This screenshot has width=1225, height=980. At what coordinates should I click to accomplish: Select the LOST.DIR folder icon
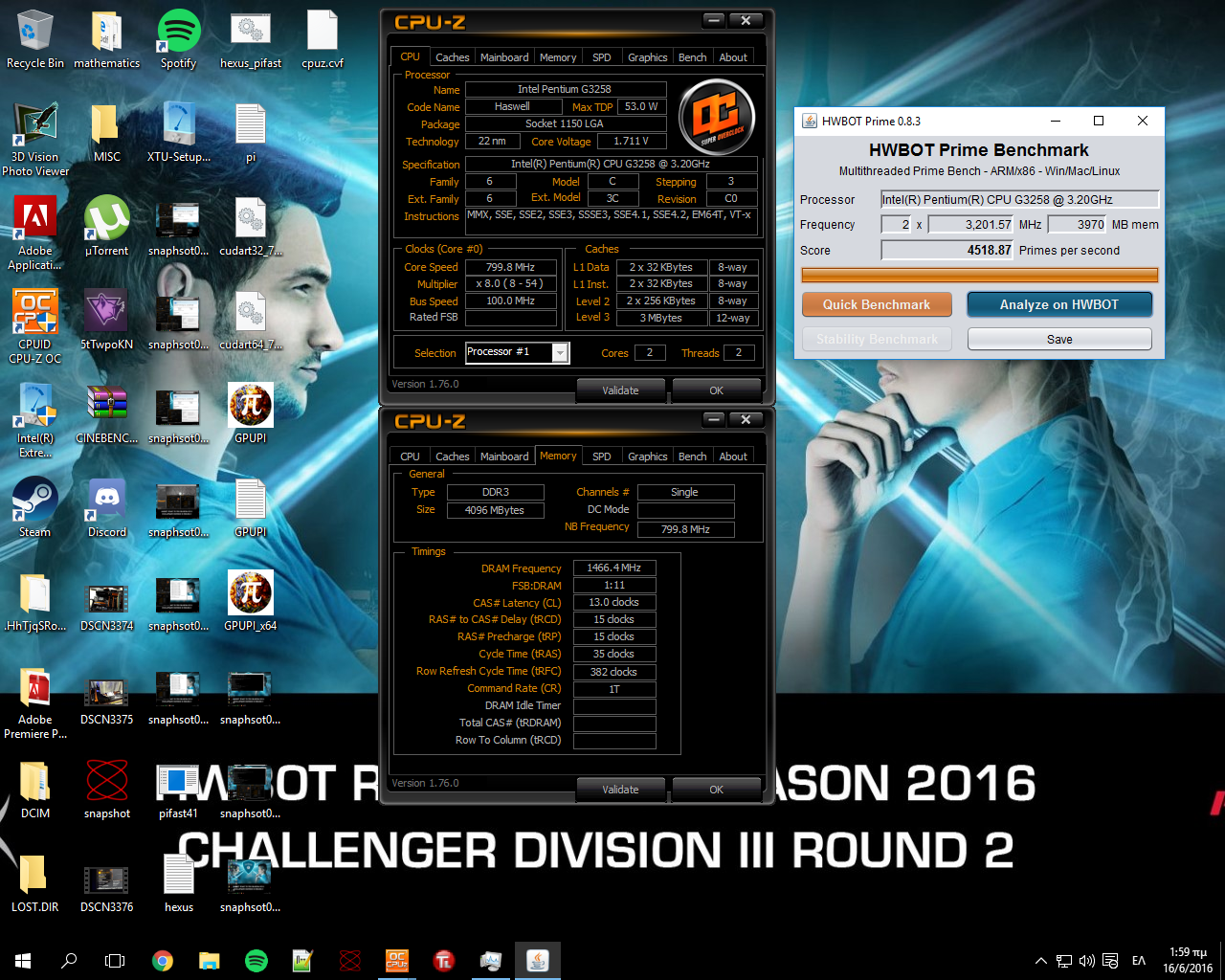click(x=35, y=883)
